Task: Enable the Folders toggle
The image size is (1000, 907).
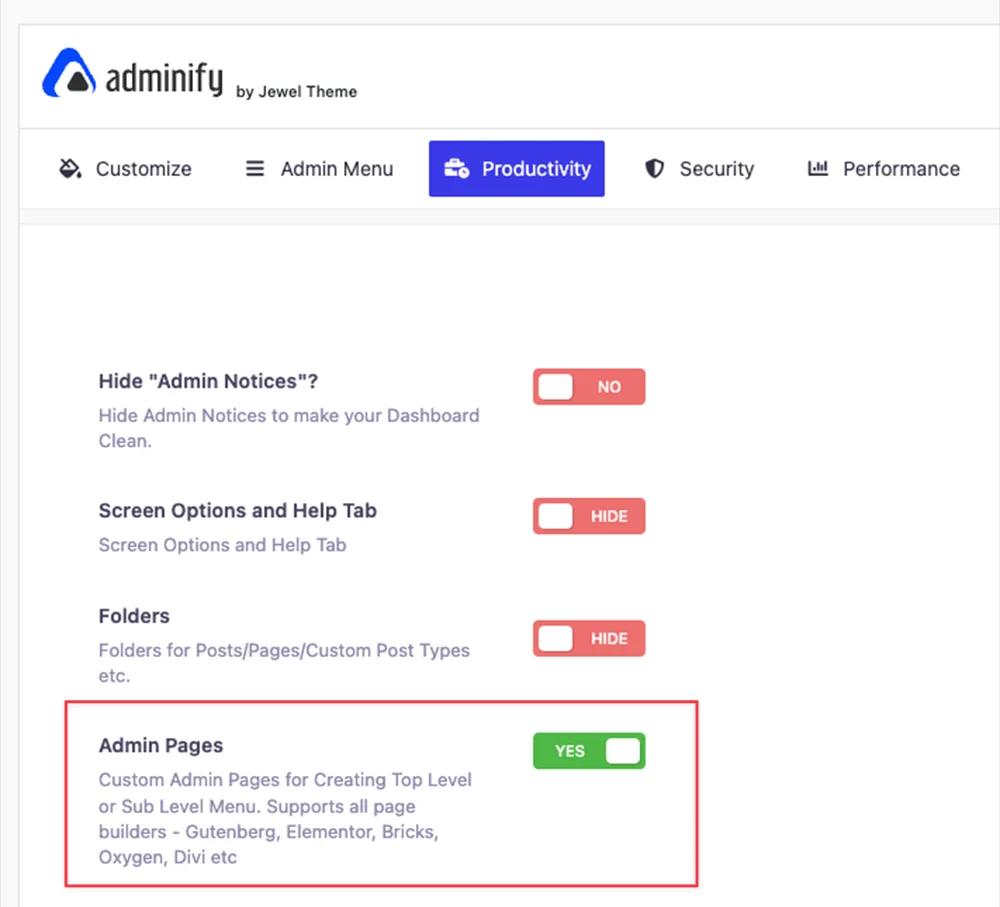Action: tap(589, 638)
